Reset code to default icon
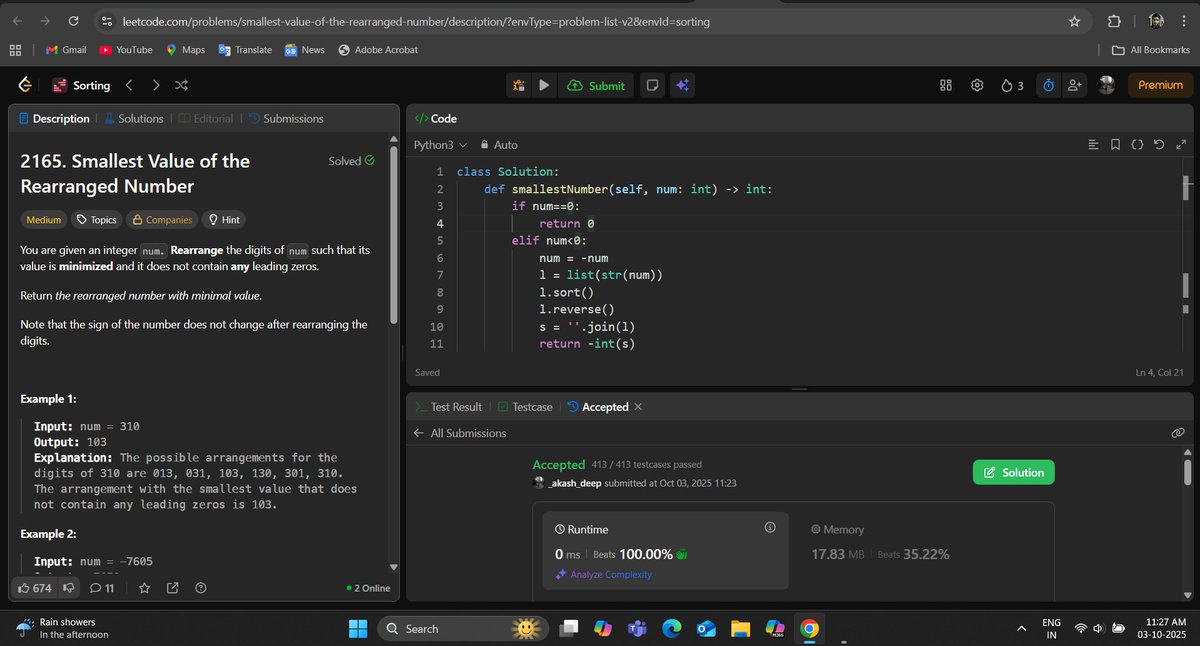1200x646 pixels. 1159,145
